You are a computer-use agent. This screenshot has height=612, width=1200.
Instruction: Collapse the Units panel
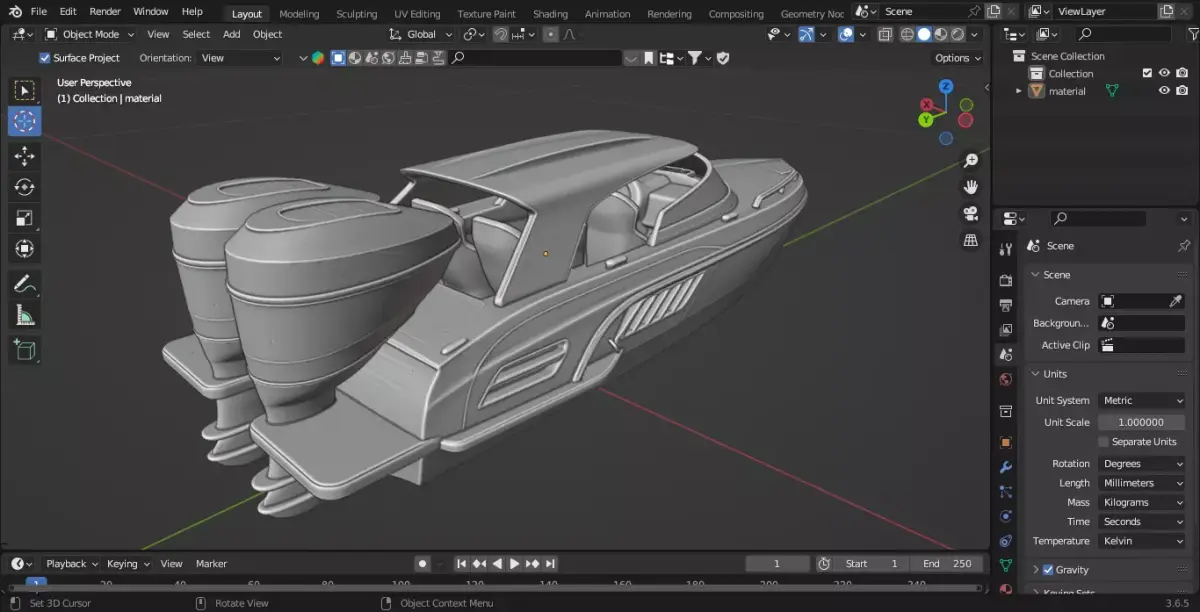[x=1036, y=374]
